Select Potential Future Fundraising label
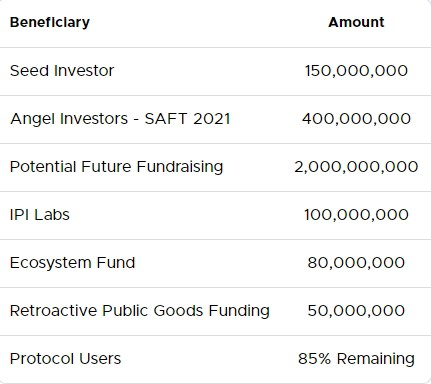 click(116, 167)
